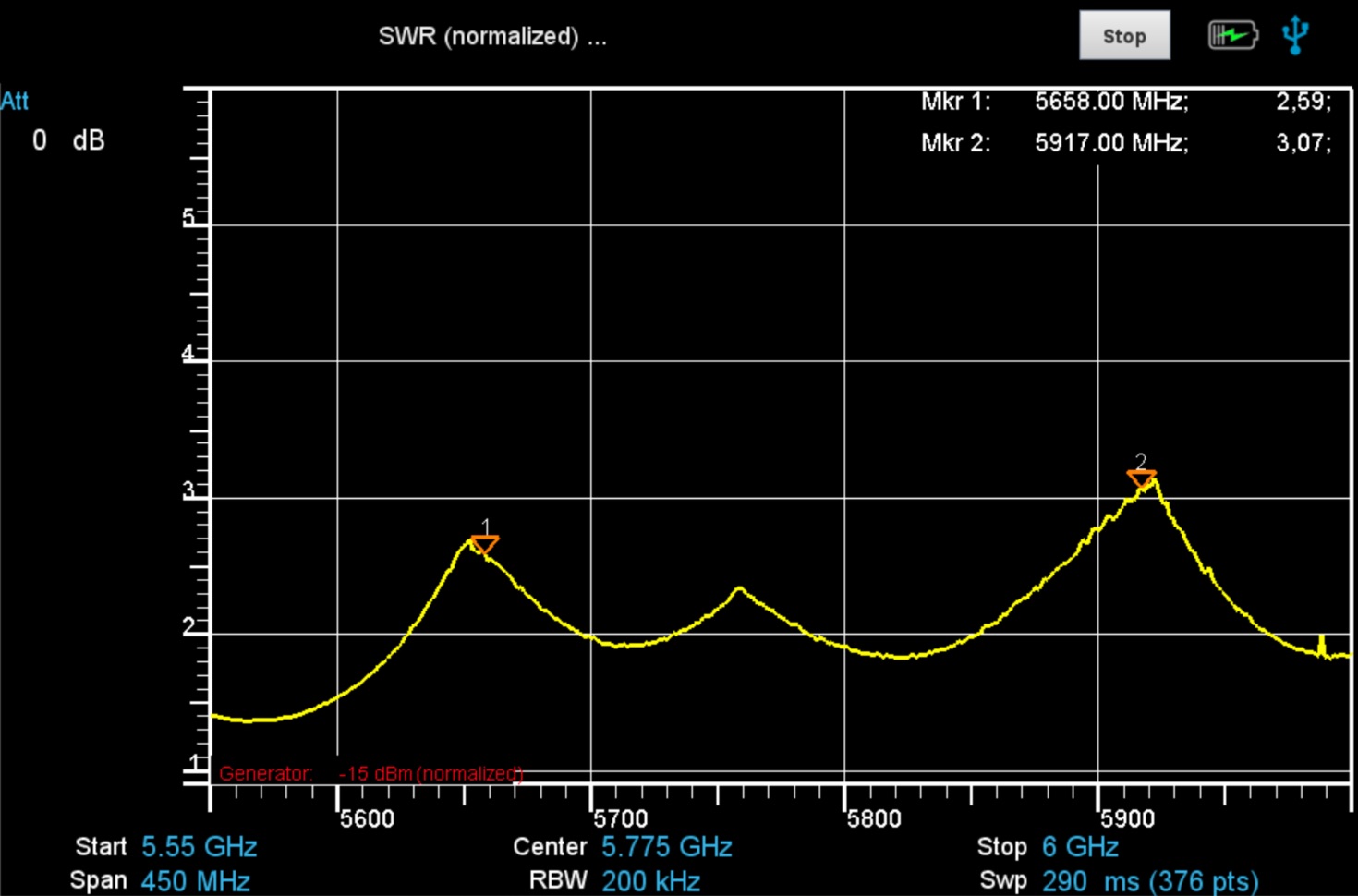1358x896 pixels.
Task: Edit the Stop frequency 6 GHz
Action: pyautogui.click(x=1080, y=847)
